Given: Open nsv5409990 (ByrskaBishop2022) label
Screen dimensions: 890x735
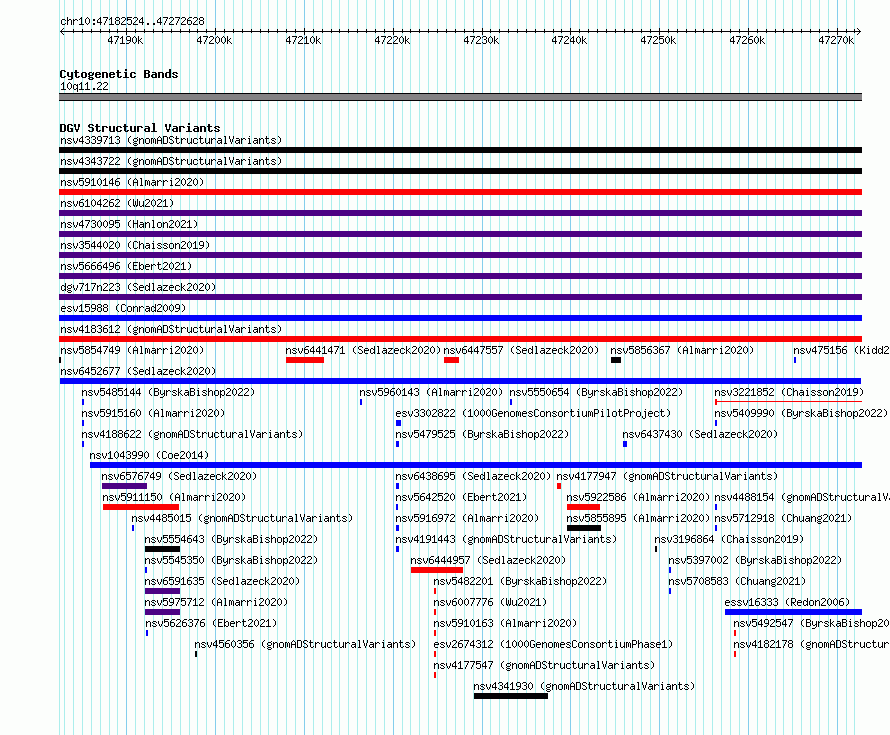Looking at the screenshot, I should (801, 413).
